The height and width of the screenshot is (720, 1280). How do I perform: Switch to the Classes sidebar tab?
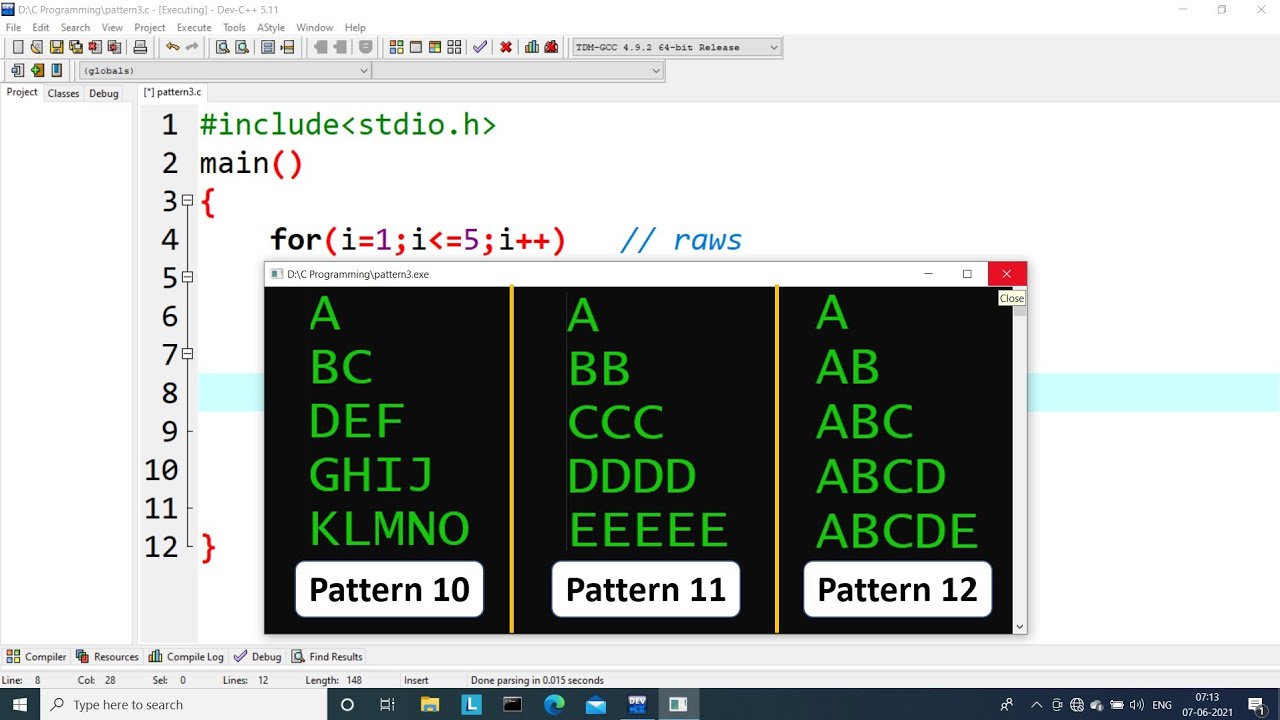(x=63, y=93)
